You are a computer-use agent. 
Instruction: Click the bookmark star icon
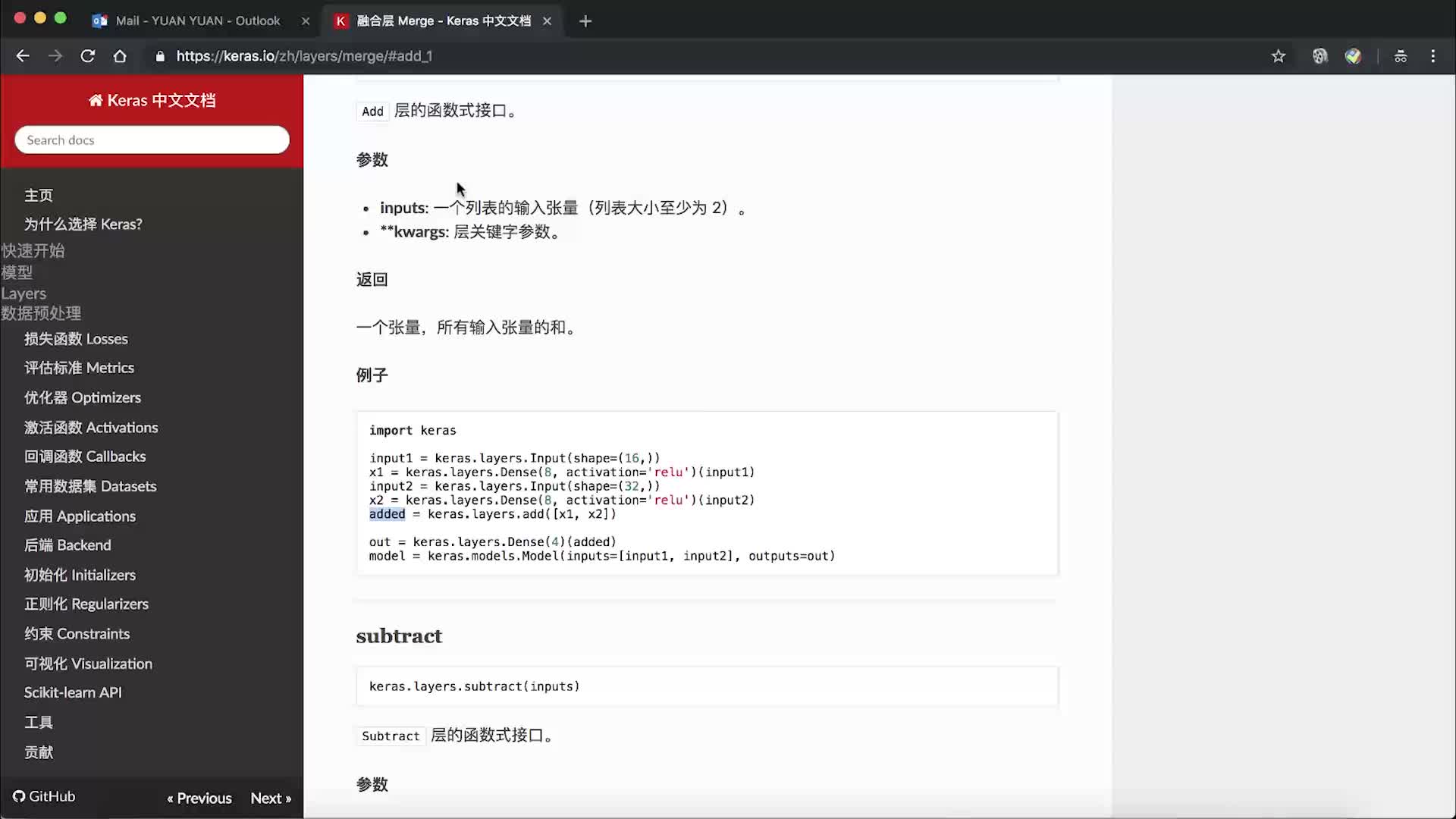(x=1276, y=56)
